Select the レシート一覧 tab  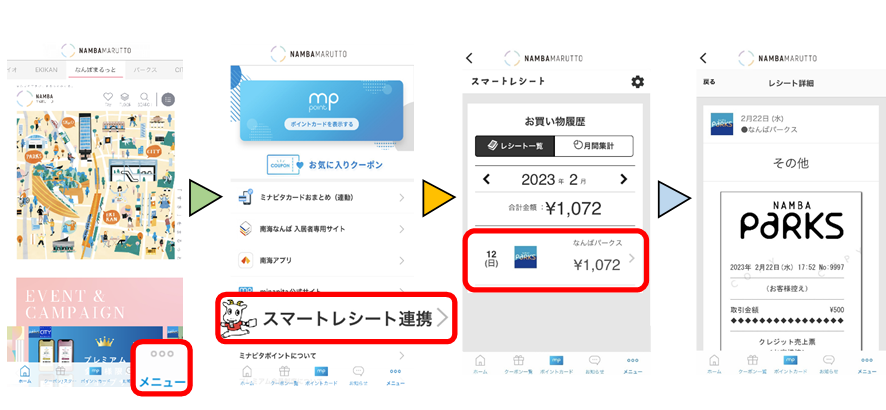(x=515, y=146)
